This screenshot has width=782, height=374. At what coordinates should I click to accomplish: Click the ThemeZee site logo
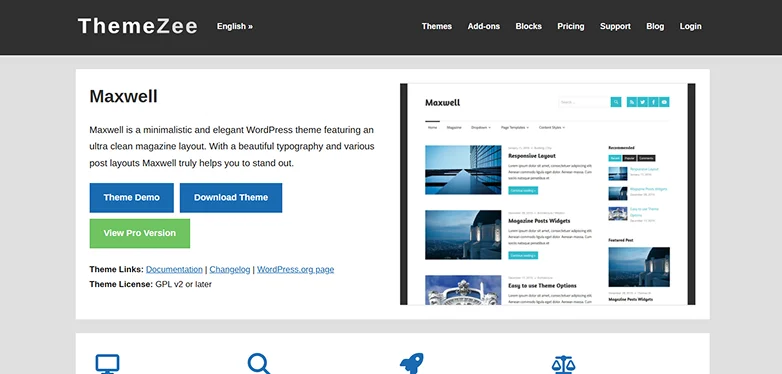click(x=138, y=26)
